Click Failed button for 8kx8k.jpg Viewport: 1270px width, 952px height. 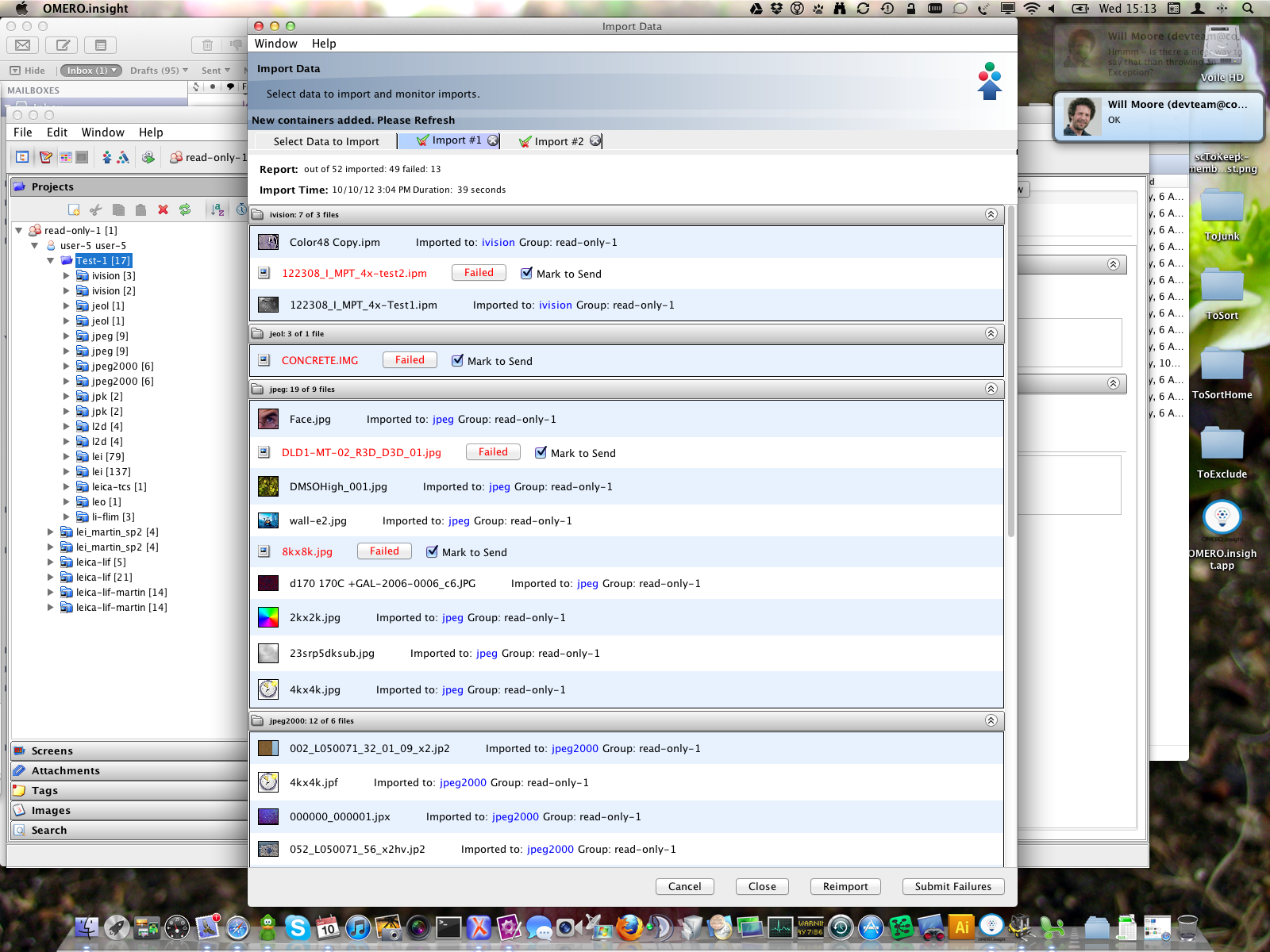pos(384,551)
